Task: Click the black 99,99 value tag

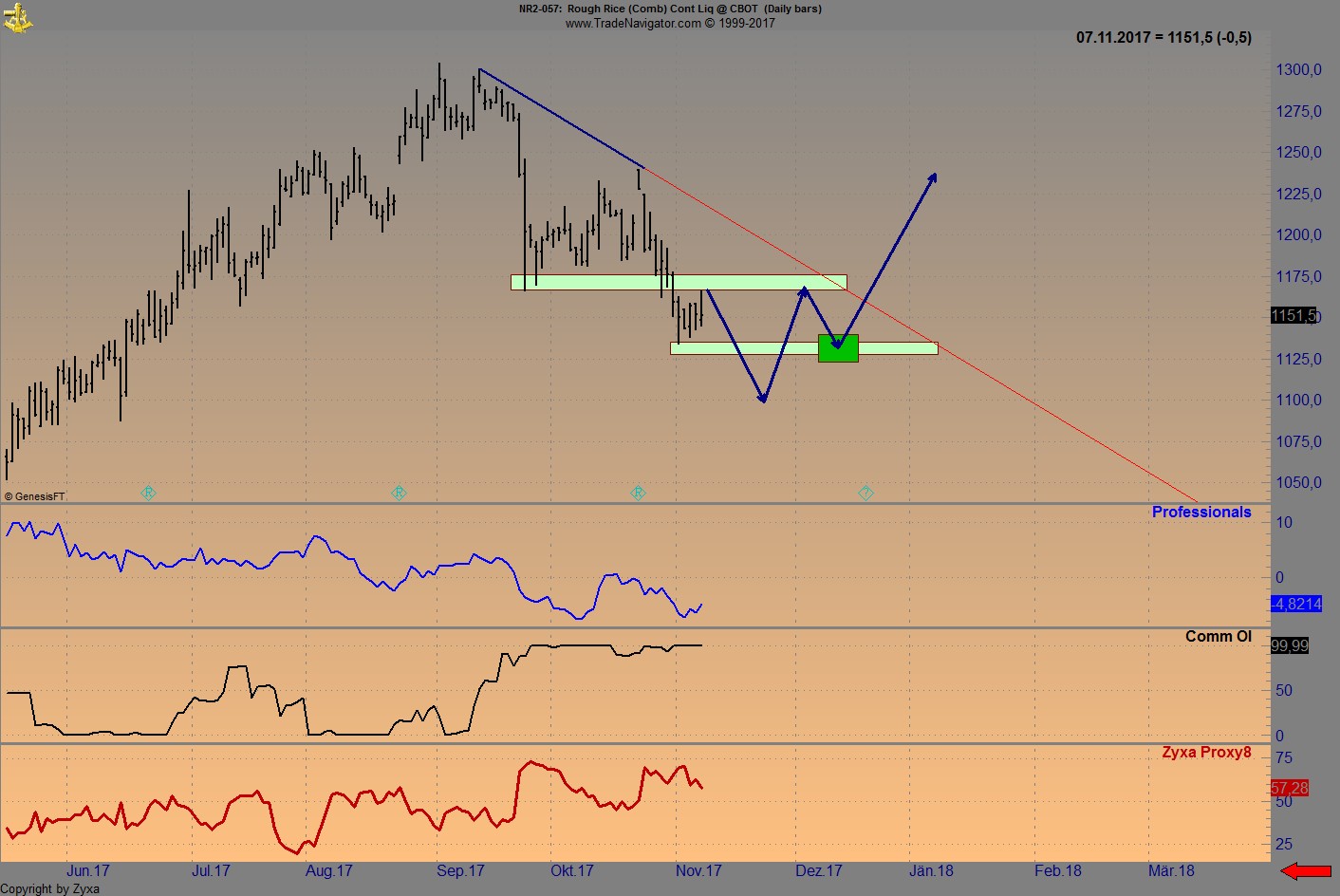Action: click(1290, 645)
